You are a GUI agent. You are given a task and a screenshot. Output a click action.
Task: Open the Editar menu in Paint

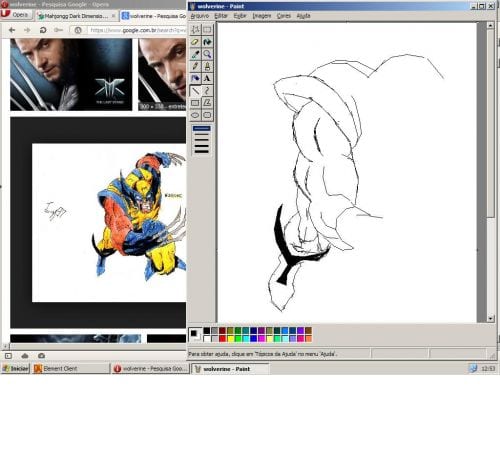(x=221, y=16)
